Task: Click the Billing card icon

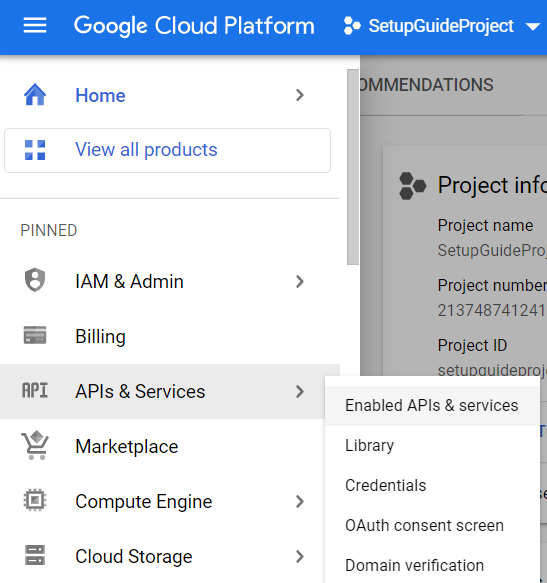Action: point(35,335)
